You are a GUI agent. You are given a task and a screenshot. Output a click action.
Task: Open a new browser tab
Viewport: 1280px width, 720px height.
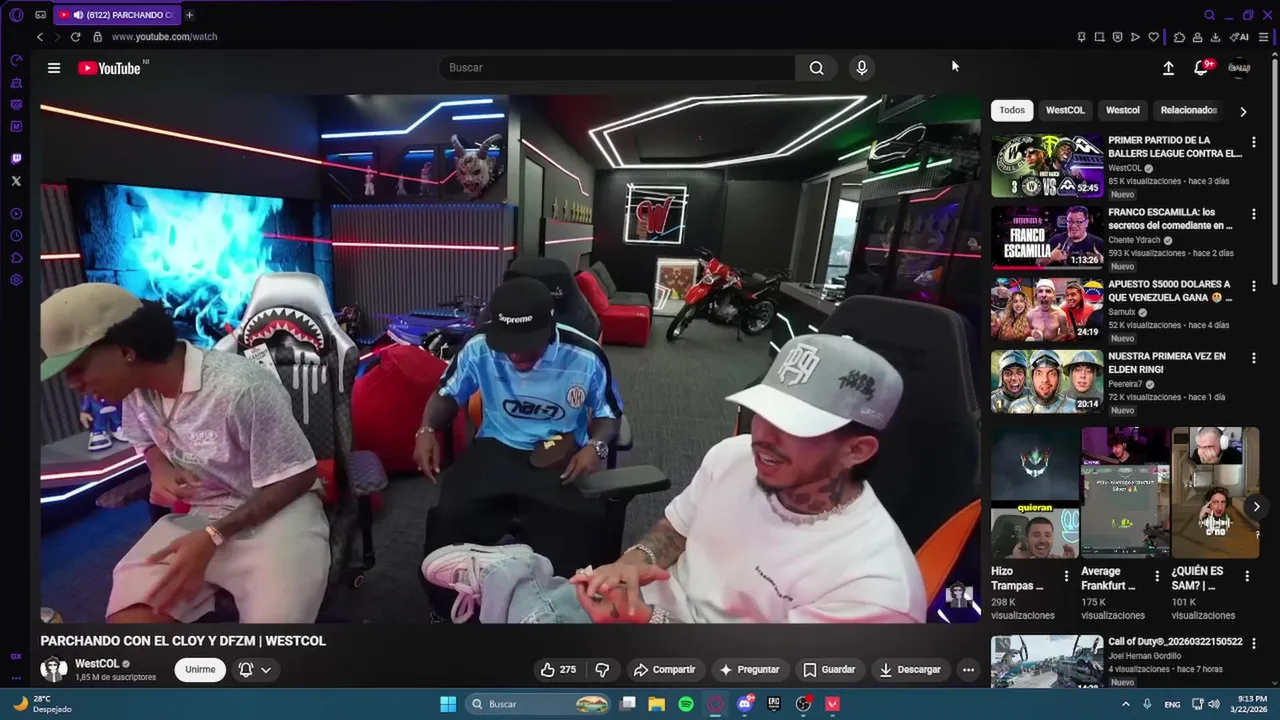tap(189, 15)
